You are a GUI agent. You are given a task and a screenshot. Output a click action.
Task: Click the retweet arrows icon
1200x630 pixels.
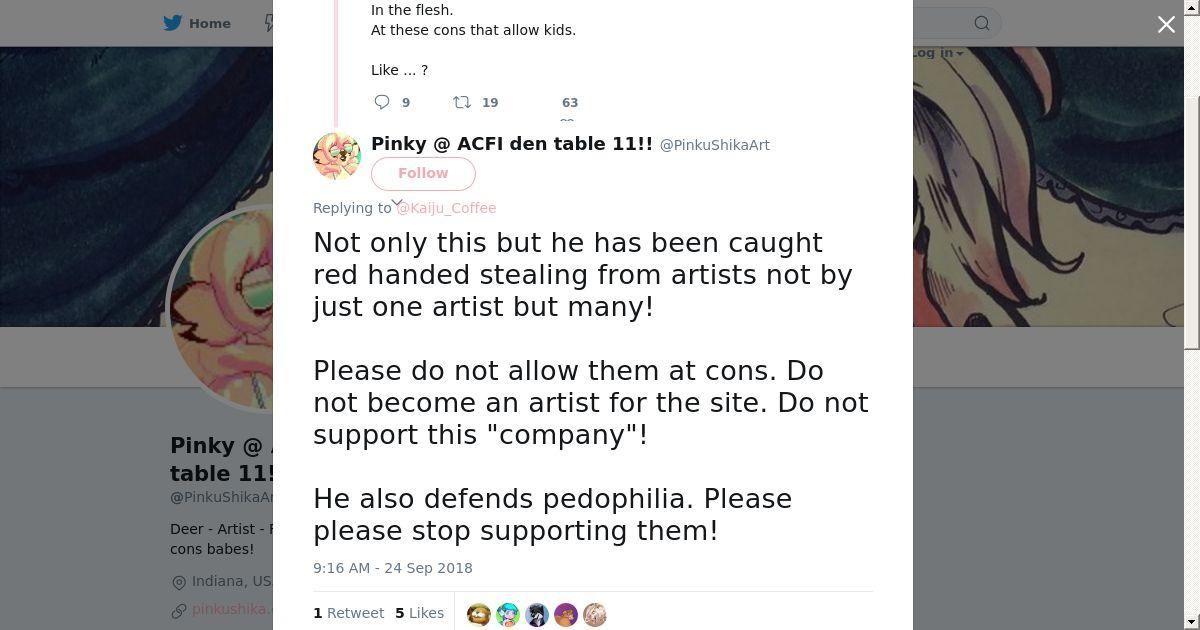tap(462, 102)
